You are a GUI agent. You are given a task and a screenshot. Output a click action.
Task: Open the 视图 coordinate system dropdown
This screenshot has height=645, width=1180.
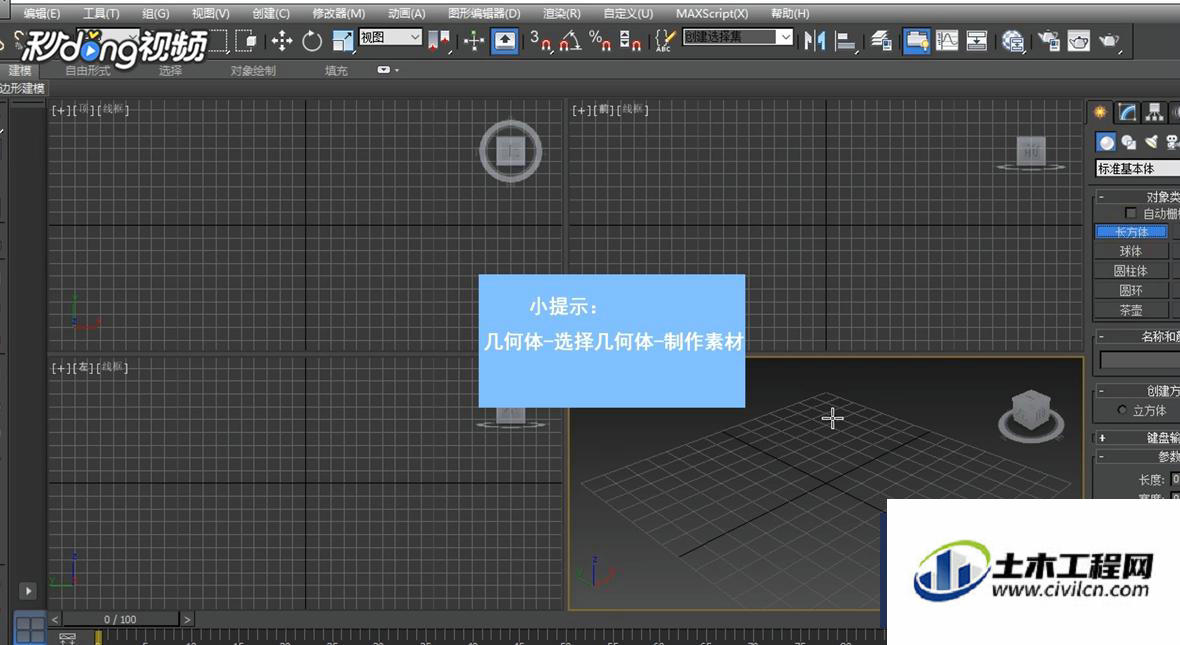391,37
